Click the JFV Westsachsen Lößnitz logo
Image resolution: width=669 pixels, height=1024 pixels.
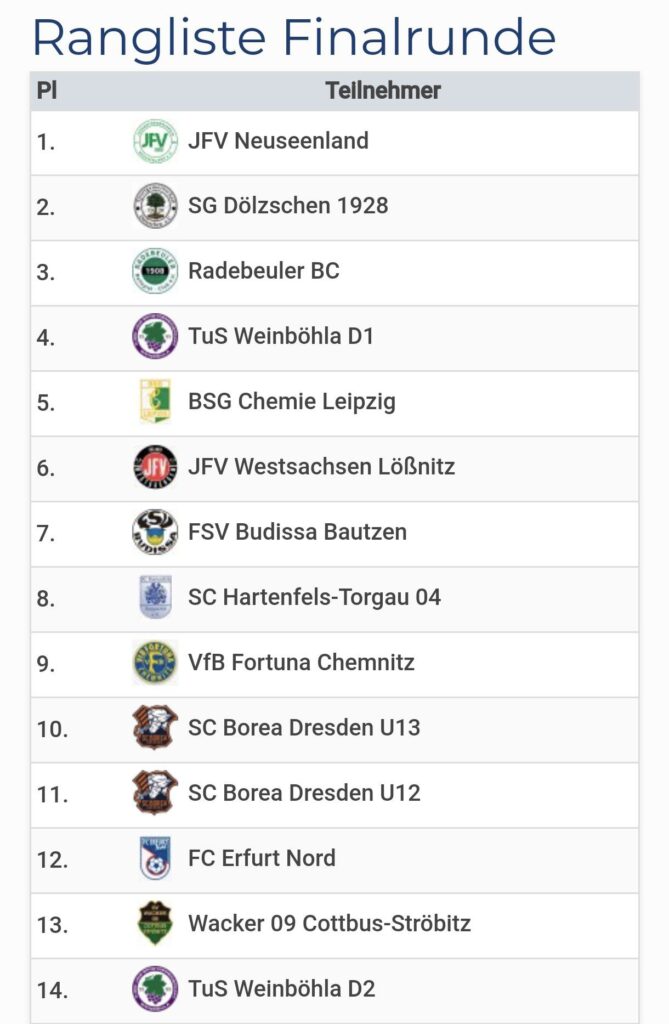[x=155, y=467]
